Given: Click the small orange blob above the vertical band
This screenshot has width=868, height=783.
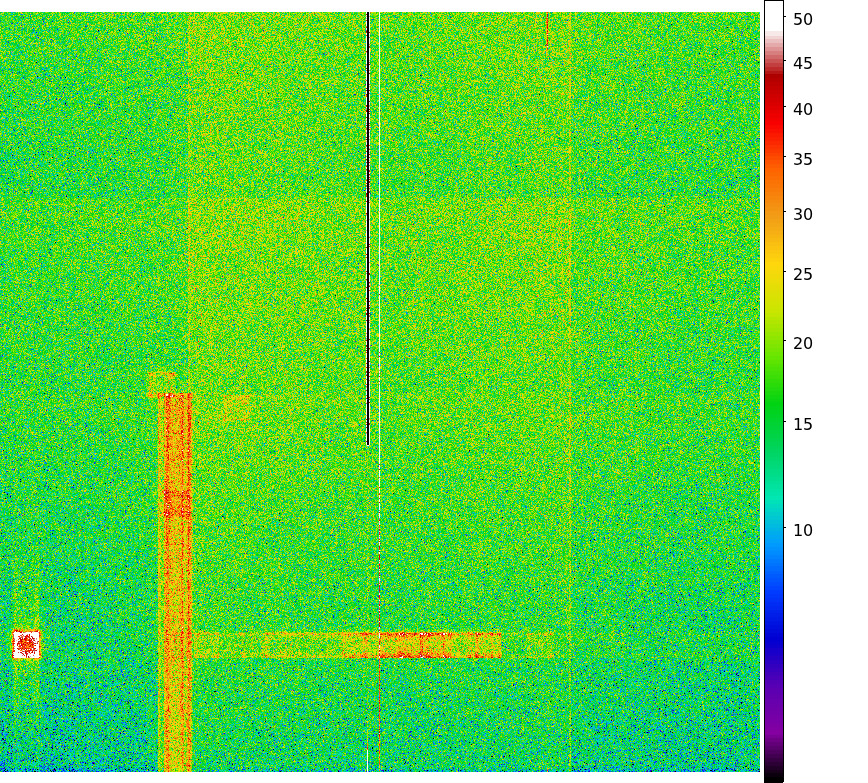Looking at the screenshot, I should point(161,382).
